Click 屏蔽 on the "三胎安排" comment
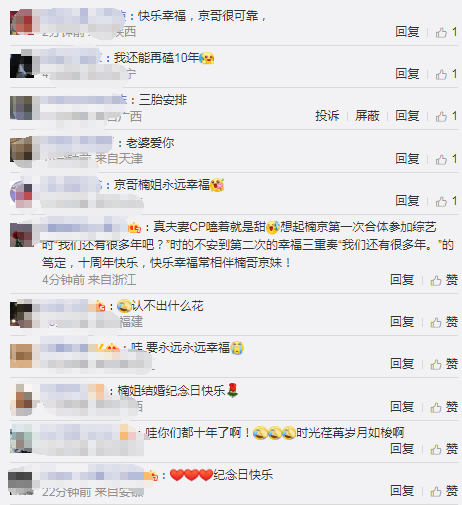The image size is (462, 505). pos(367,116)
